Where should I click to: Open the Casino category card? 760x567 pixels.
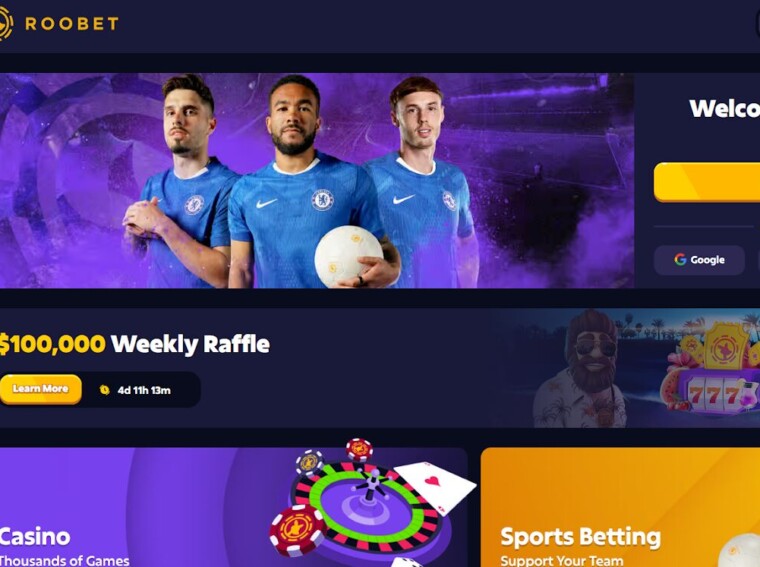point(234,507)
